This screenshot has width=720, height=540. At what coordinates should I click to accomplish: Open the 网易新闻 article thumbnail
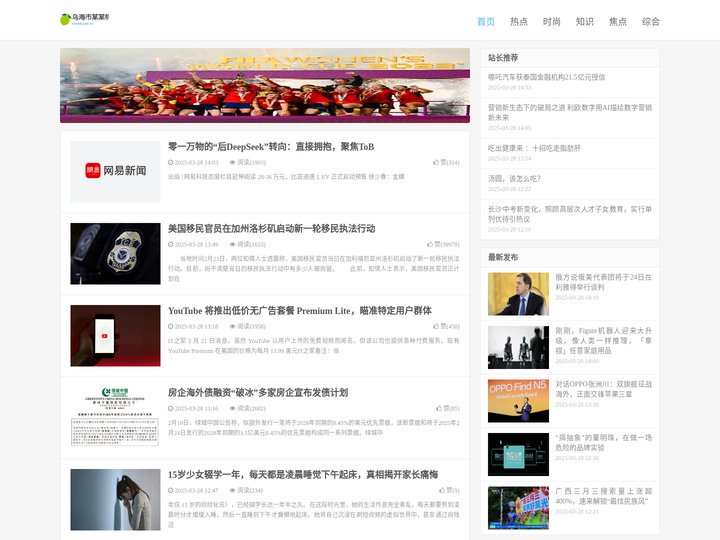[115, 172]
